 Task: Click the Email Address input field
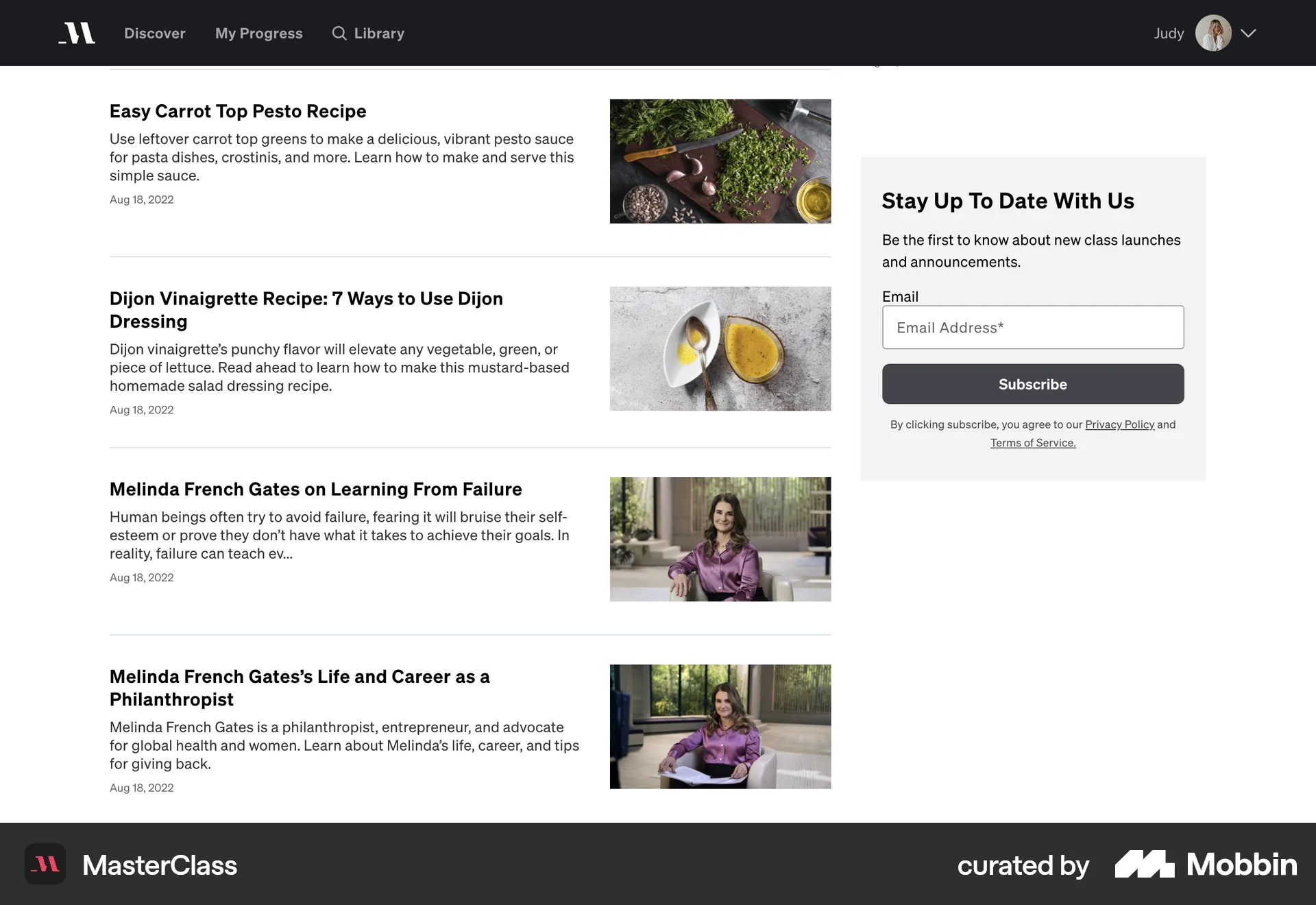pos(1032,327)
